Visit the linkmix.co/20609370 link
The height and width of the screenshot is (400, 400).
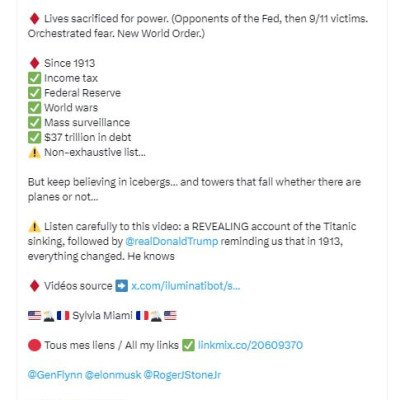tap(250, 345)
